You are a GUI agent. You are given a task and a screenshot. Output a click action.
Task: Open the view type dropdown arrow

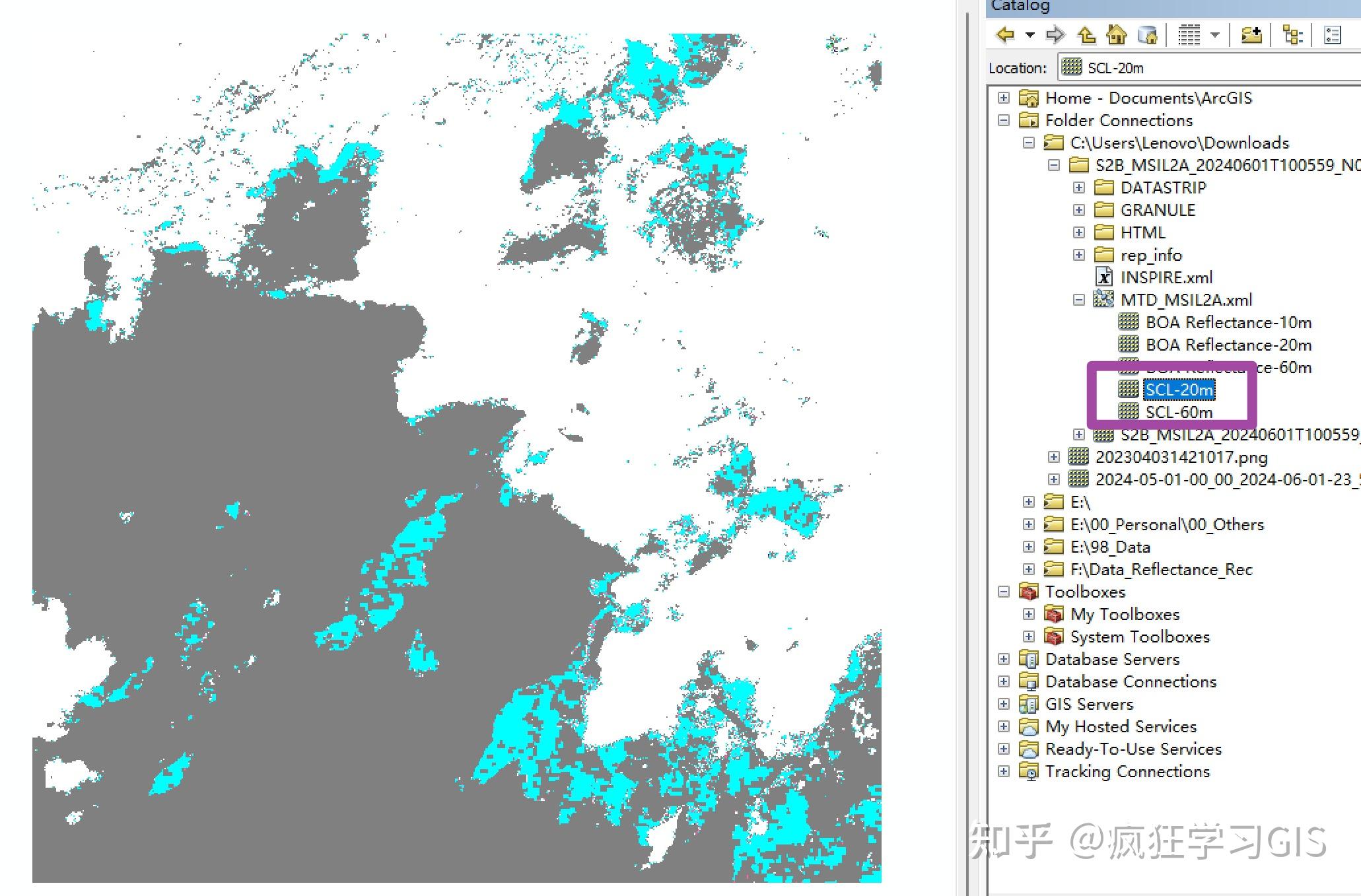point(1215,35)
